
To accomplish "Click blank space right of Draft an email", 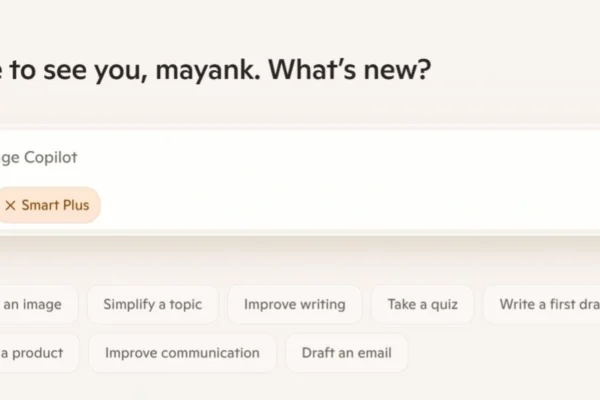I will 500,352.
